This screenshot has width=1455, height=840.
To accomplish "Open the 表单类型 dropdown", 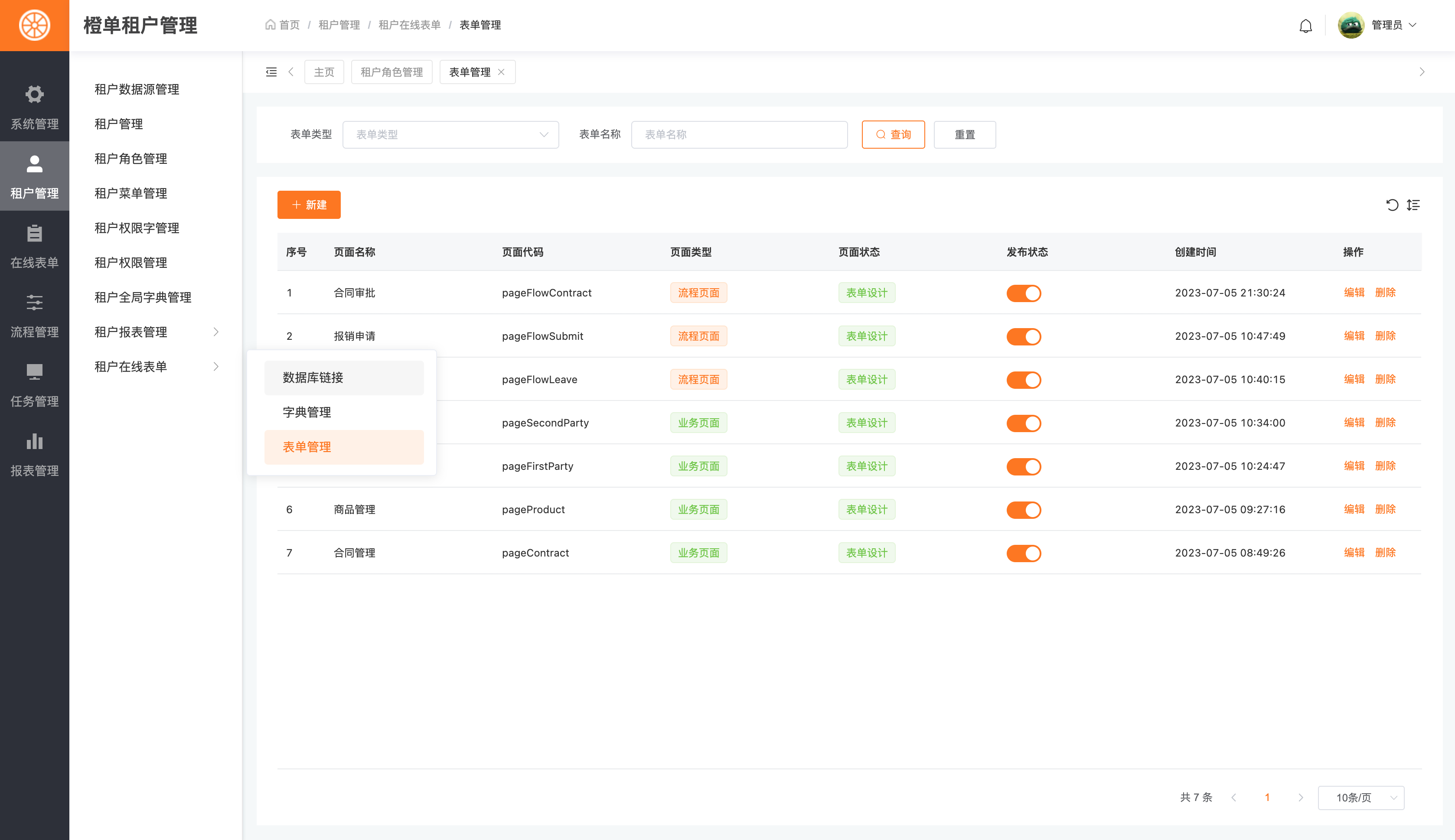I will coord(450,134).
